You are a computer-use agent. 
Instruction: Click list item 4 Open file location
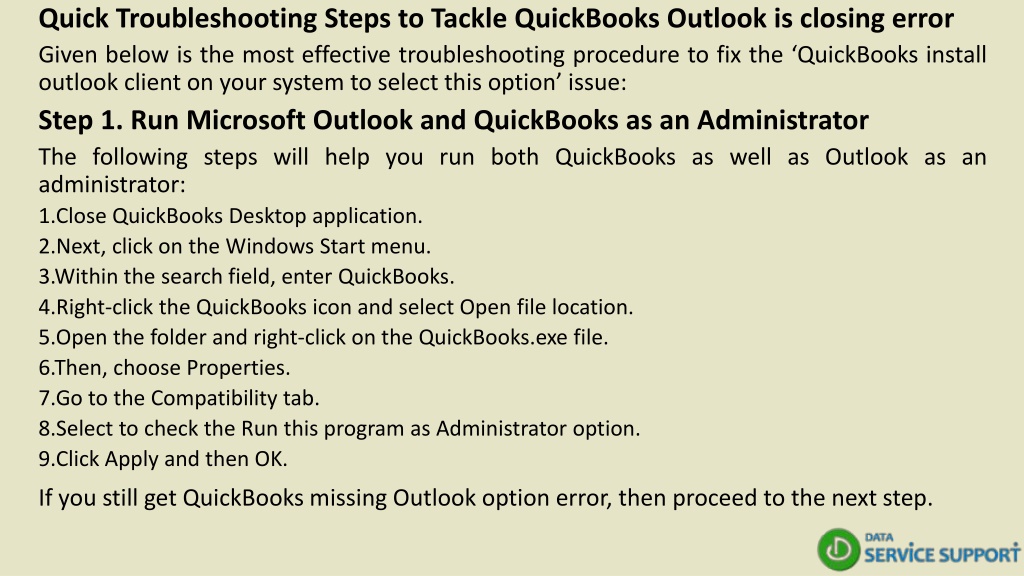[336, 307]
